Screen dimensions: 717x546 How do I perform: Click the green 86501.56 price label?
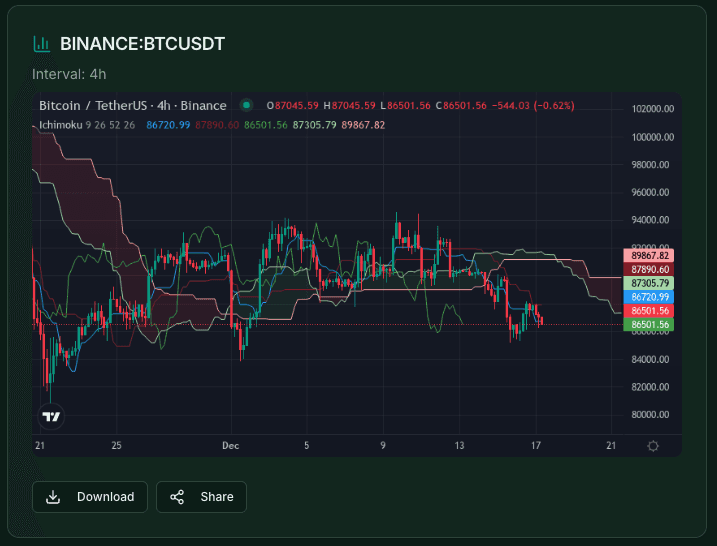pos(648,325)
